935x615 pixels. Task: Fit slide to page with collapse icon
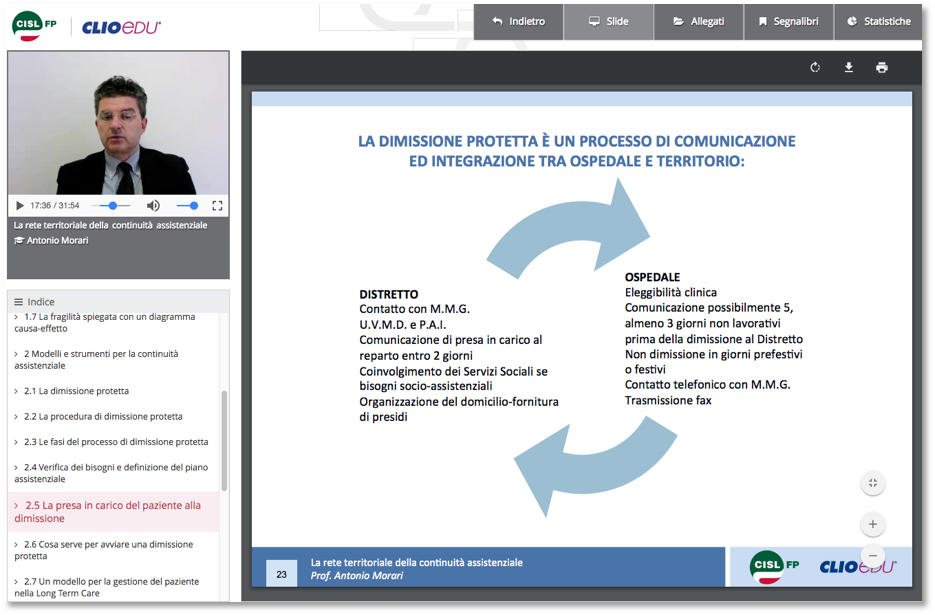point(873,483)
